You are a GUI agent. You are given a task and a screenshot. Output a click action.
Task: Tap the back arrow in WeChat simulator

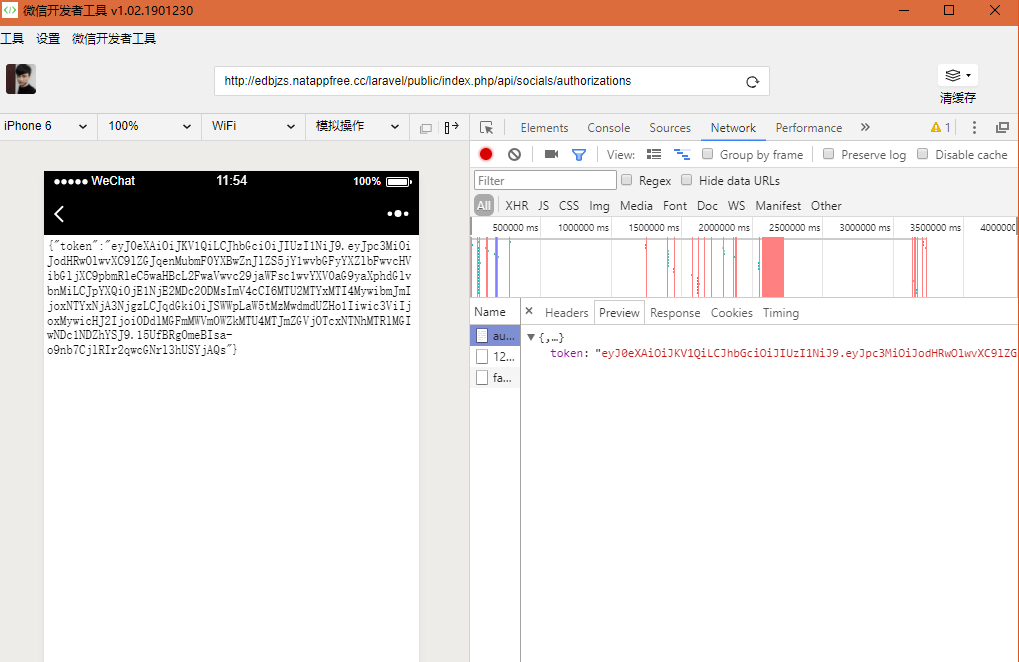[59, 214]
